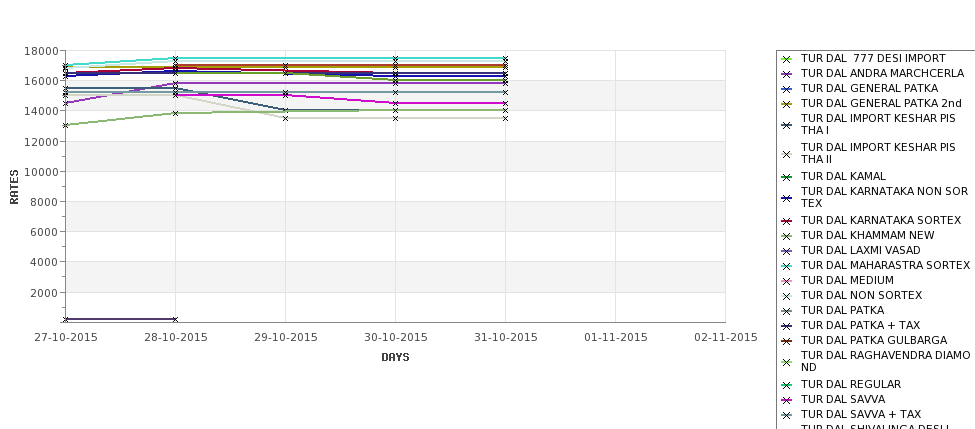Screen dimensions: 975x429
Task: Click the TUR DAL 777 DESI IMPORT legend marker
Action: pos(787,59)
